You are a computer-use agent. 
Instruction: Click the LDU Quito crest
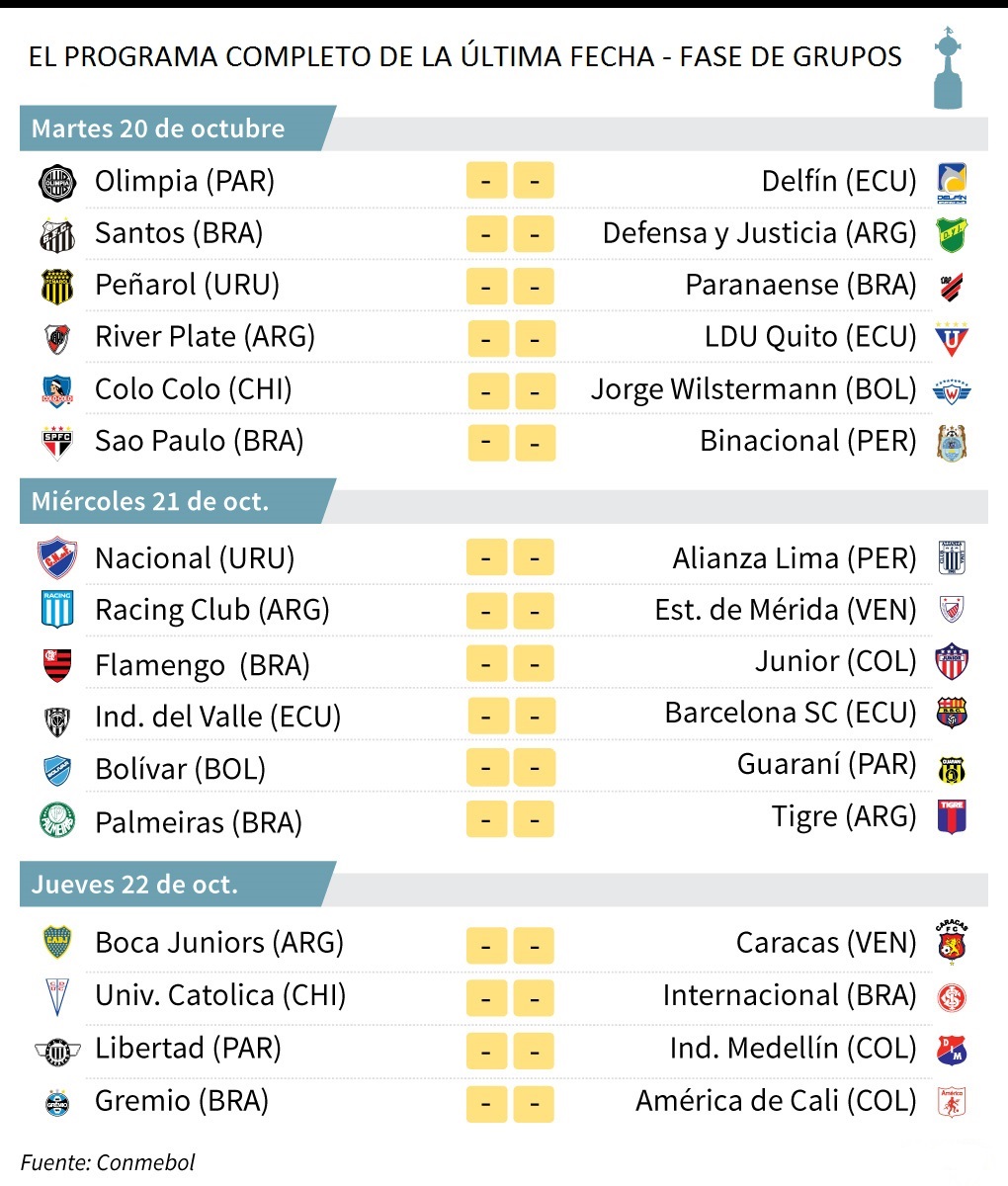coord(951,338)
